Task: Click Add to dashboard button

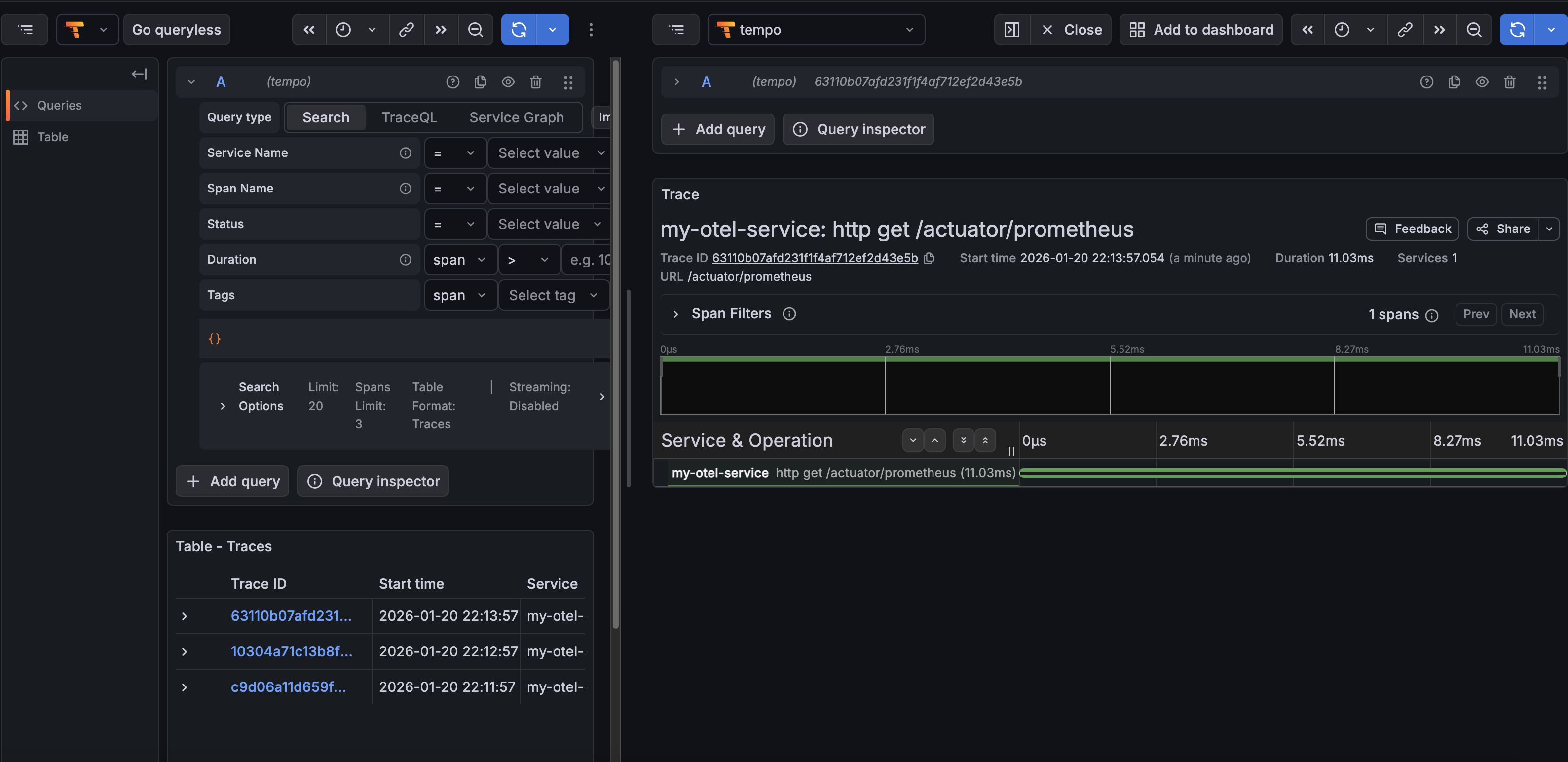Action: click(1201, 30)
